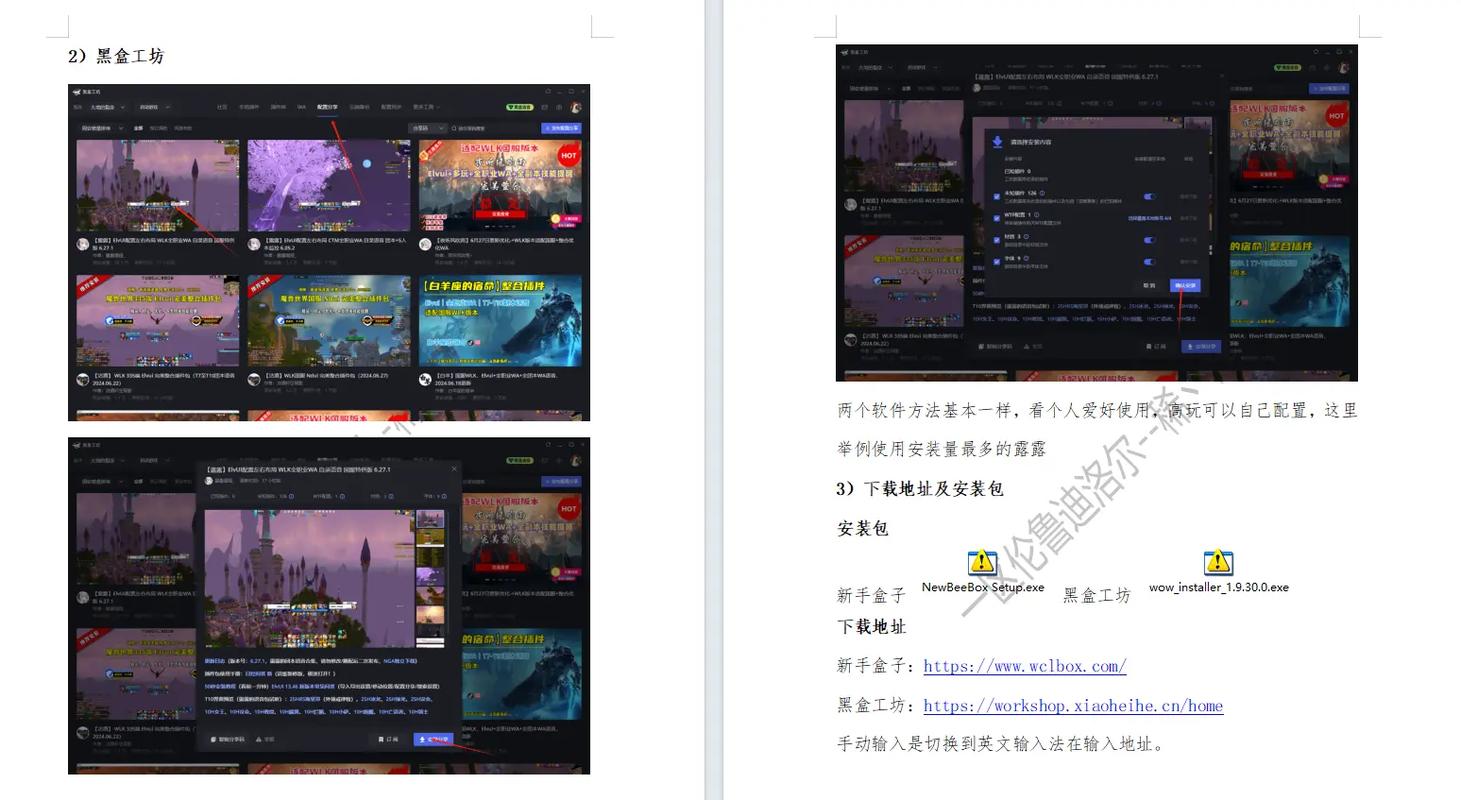
Task: Open the WLK国服 Ndui 整合插件包 card
Action: [329, 321]
